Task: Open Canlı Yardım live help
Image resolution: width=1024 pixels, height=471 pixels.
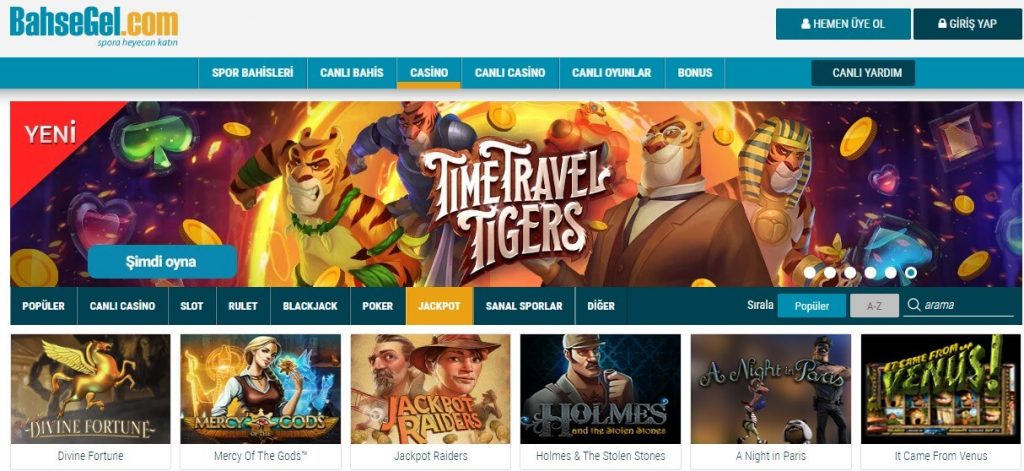Action: 863,73
